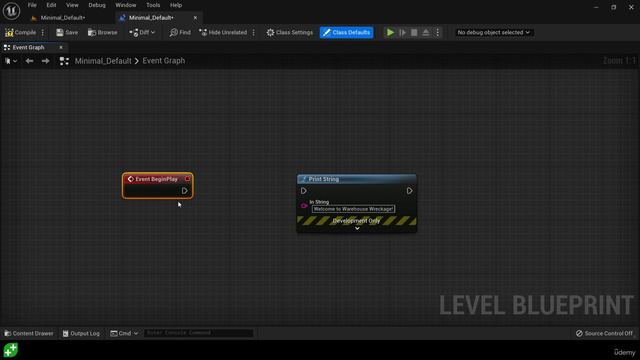Navigate forward in graph history
The image size is (640, 360).
pyautogui.click(x=45, y=61)
